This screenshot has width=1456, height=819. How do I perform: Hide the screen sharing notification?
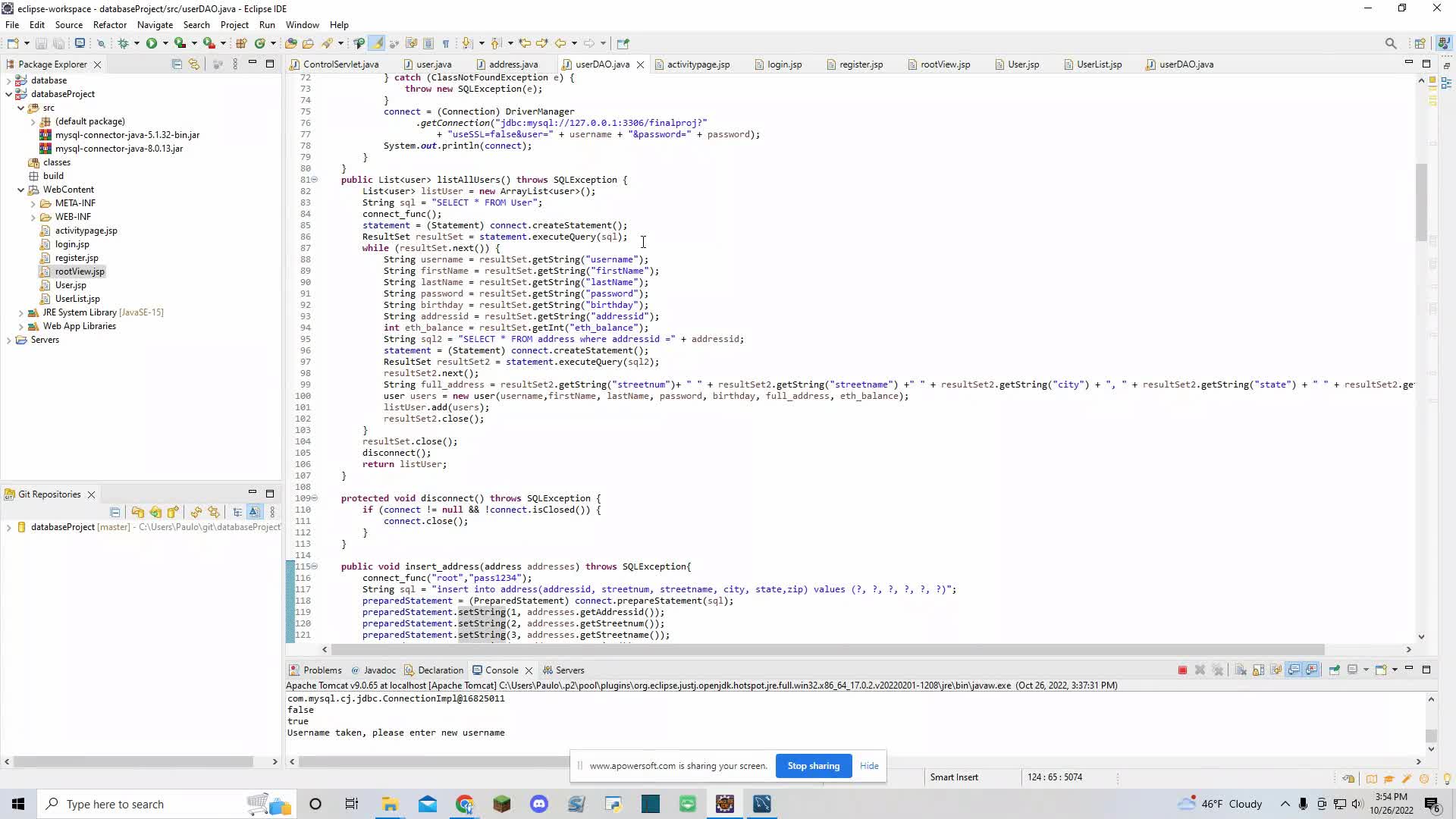coord(869,766)
